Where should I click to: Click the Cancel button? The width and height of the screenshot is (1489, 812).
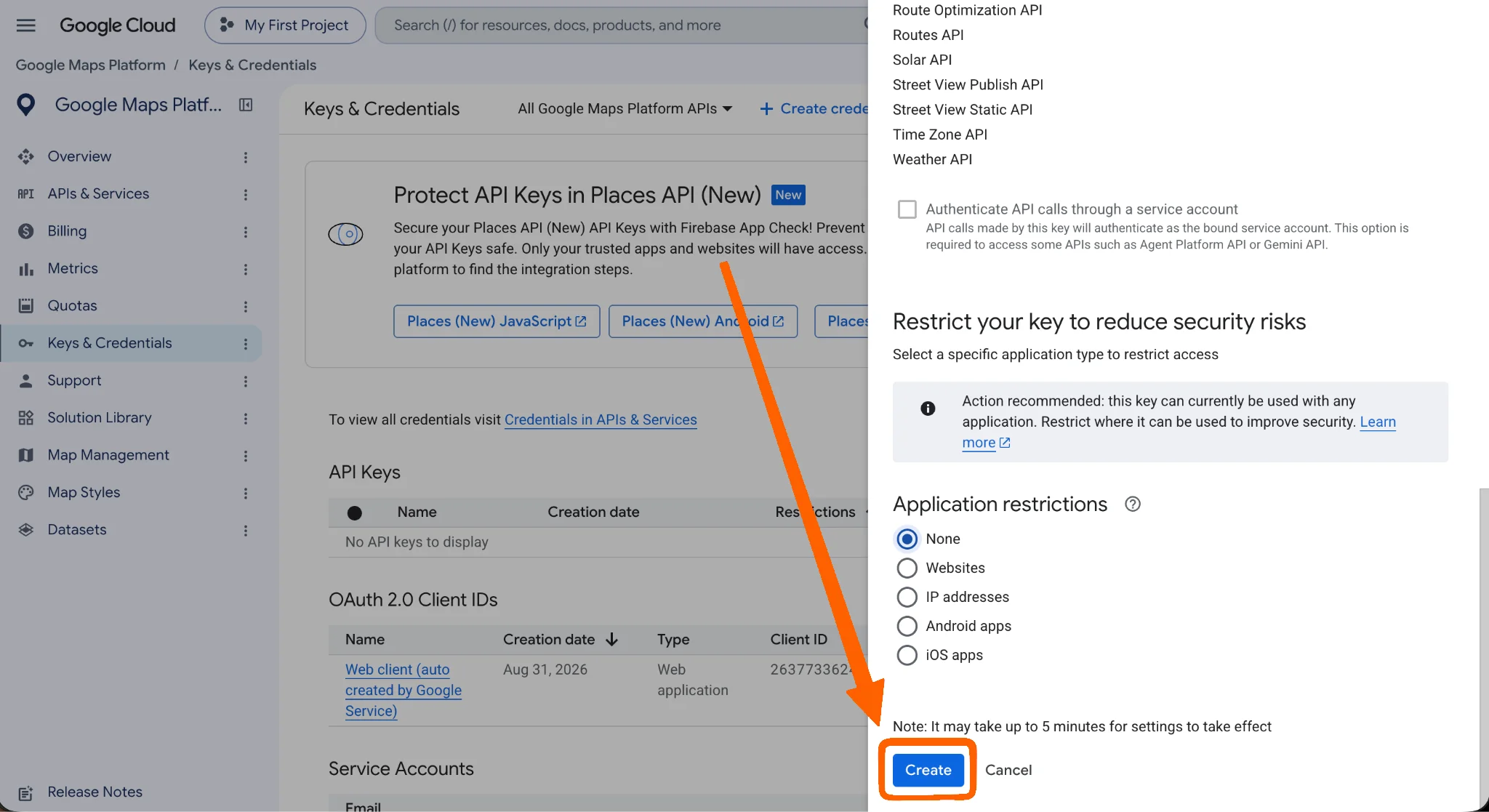pos(1008,770)
